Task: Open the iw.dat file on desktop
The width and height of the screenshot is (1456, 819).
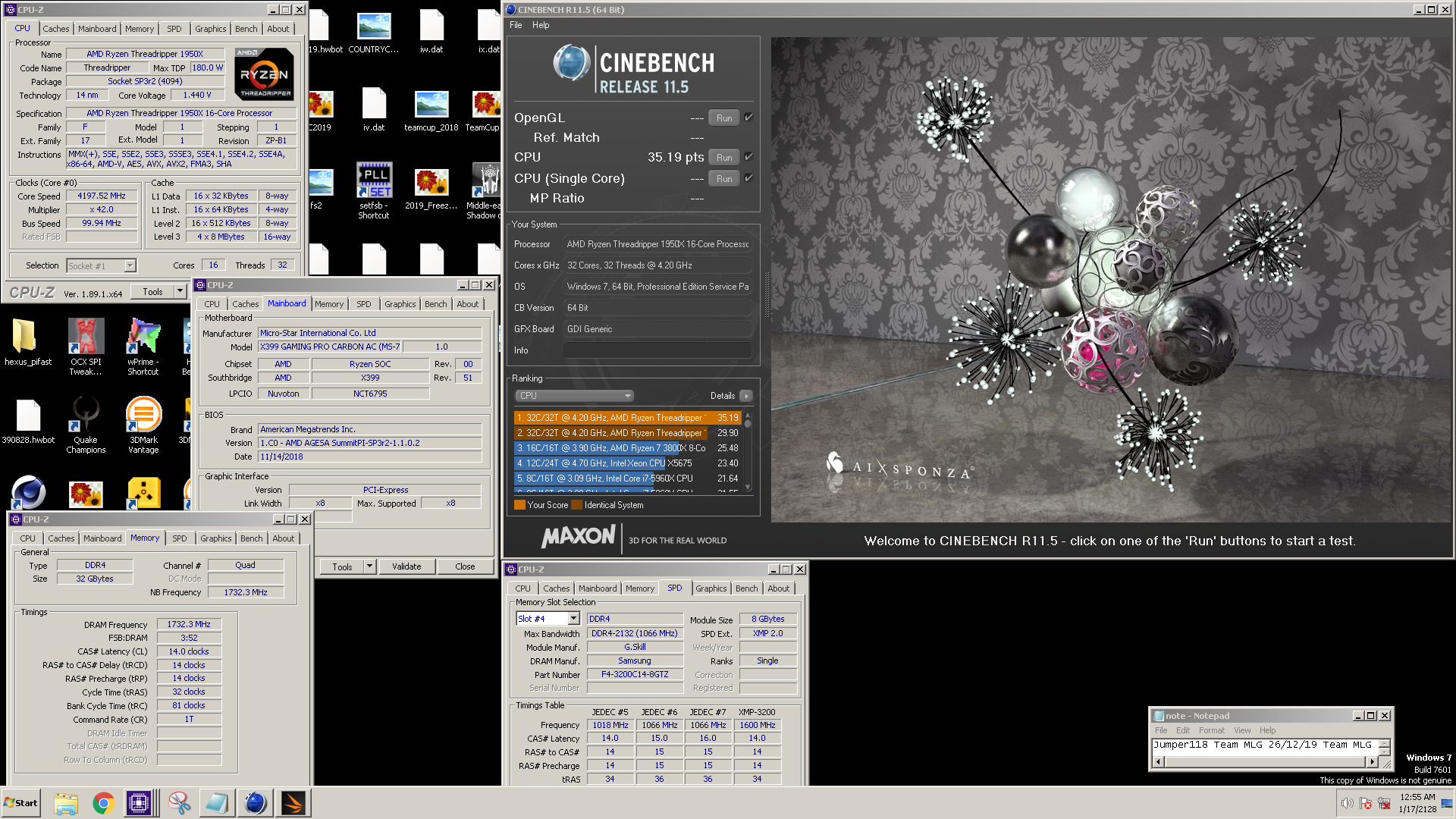Action: click(x=431, y=33)
